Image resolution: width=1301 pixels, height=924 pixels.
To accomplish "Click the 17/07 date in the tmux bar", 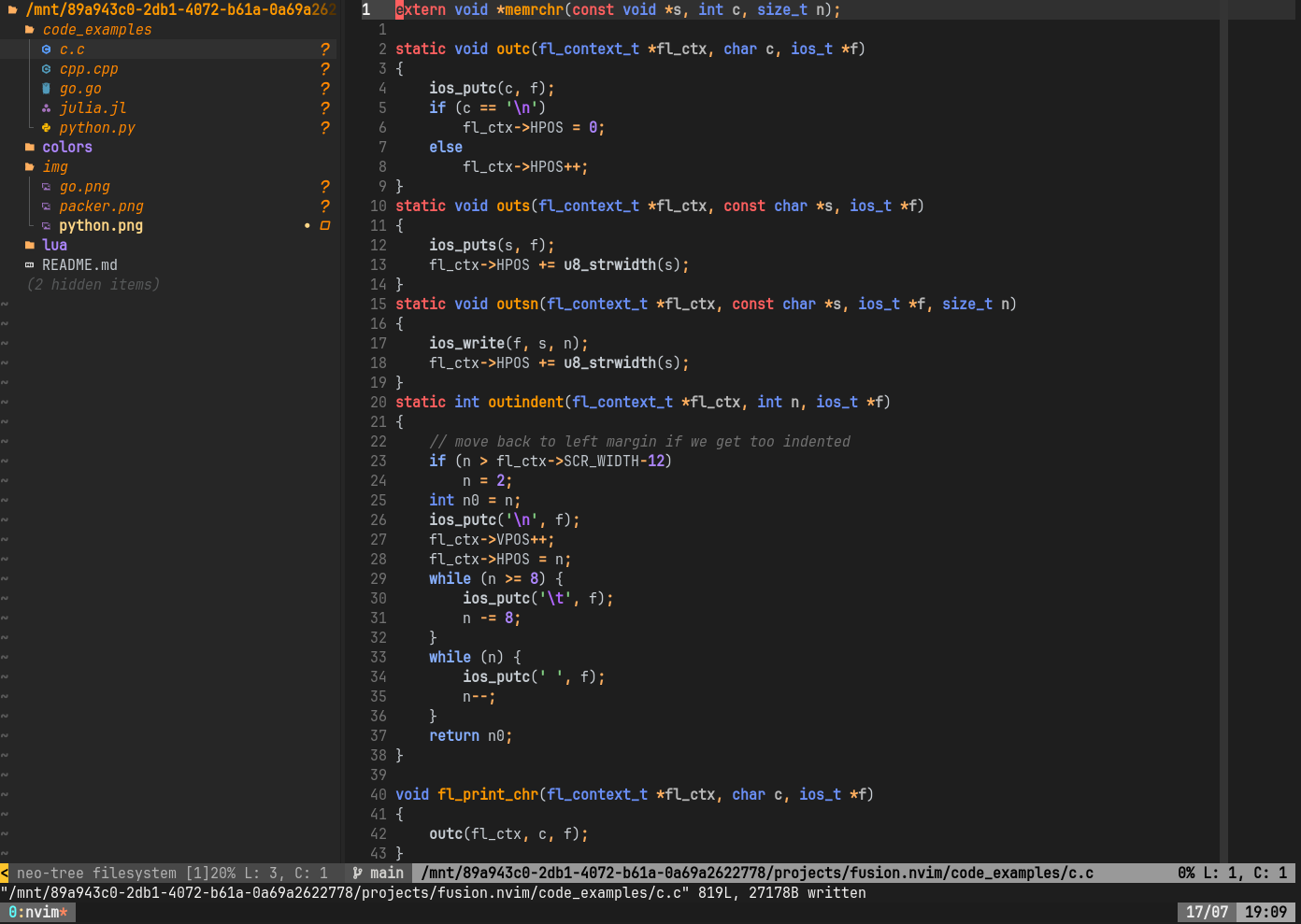I will point(1208,912).
